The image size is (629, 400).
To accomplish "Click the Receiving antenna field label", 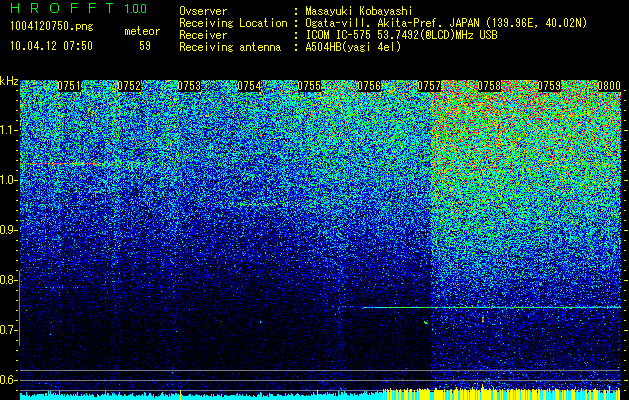I will pyautogui.click(x=230, y=47).
